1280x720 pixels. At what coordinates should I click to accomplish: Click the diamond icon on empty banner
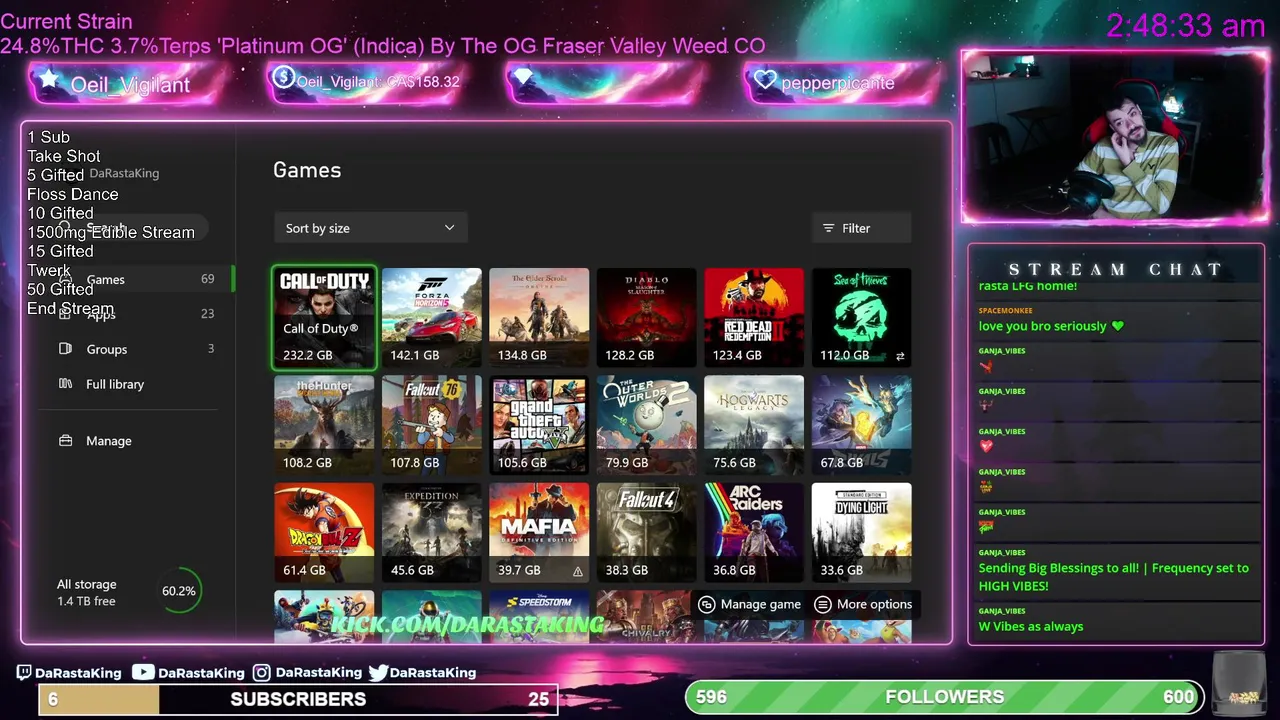click(x=524, y=76)
